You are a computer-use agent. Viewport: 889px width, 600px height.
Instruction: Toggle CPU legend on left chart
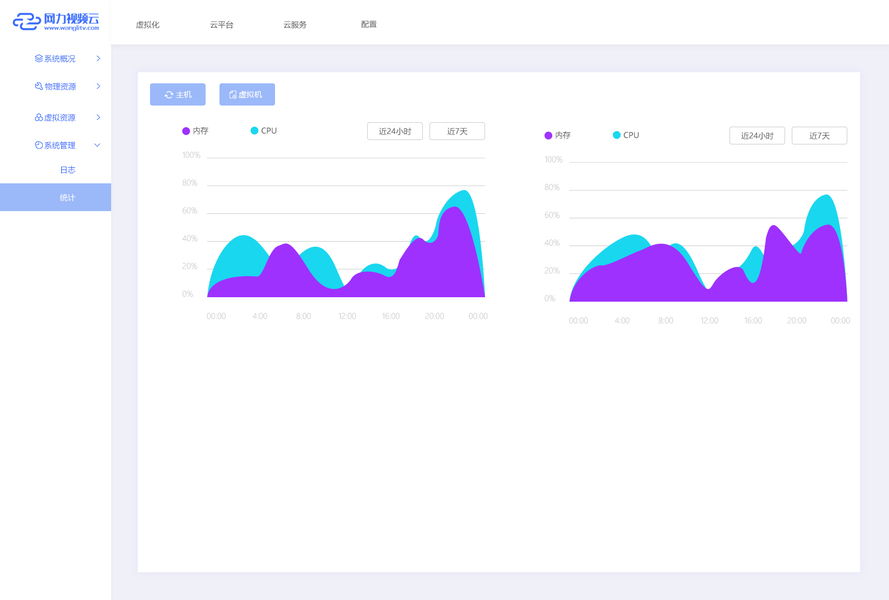point(264,131)
